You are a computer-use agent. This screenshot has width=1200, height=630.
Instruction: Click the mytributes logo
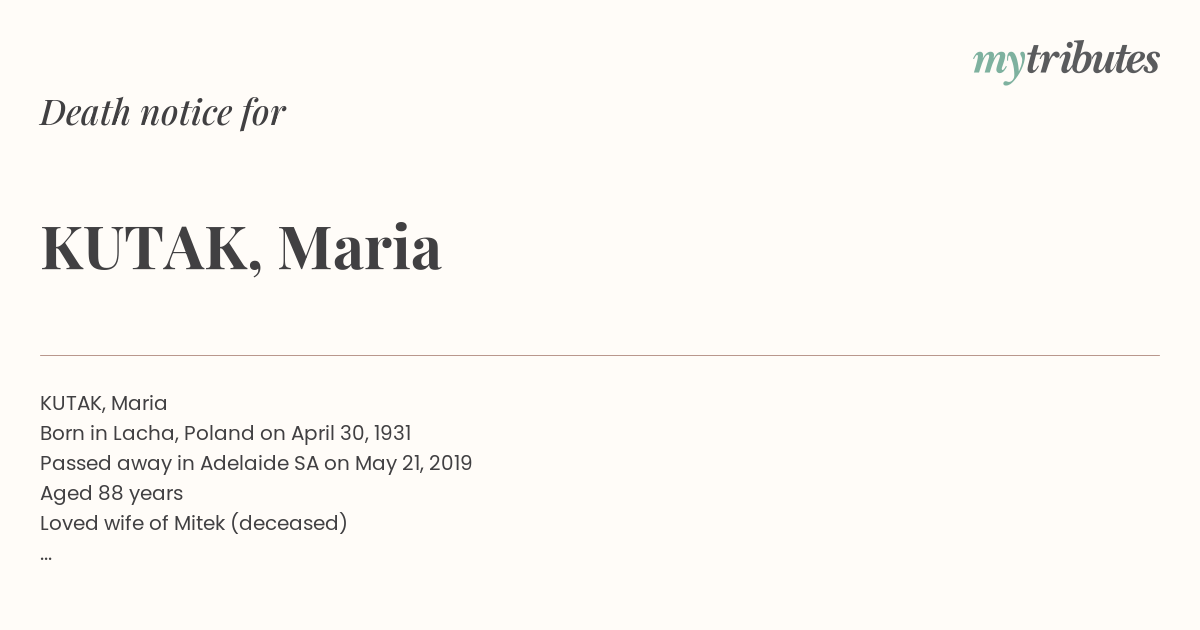pyautogui.click(x=1066, y=61)
